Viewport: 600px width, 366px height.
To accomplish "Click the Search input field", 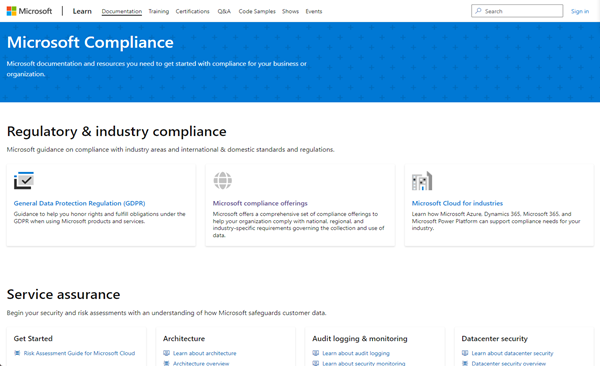I will click(x=517, y=11).
